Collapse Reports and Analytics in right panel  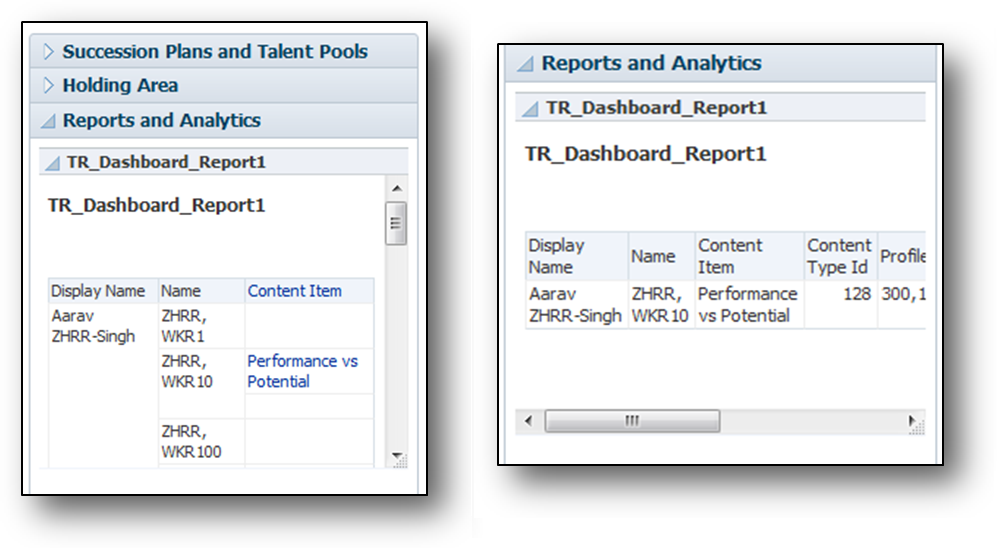[x=526, y=64]
